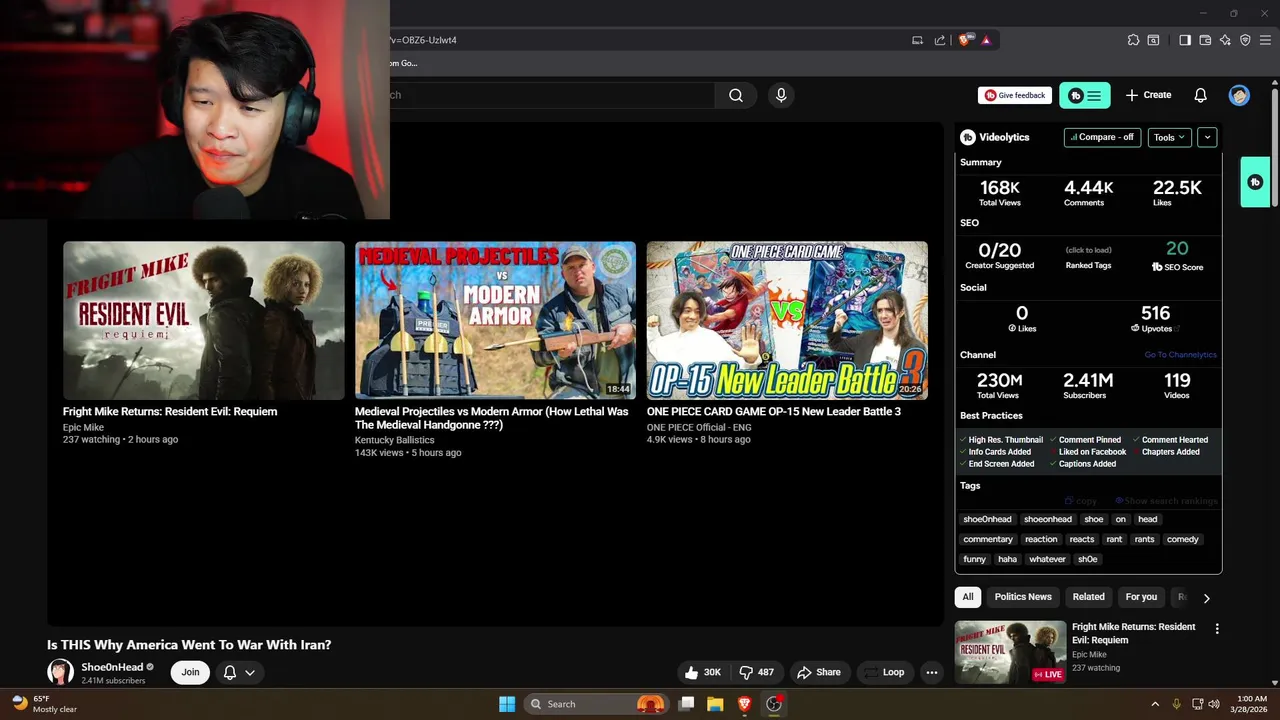Click the Create button
The height and width of the screenshot is (720, 1280).
1148,95
